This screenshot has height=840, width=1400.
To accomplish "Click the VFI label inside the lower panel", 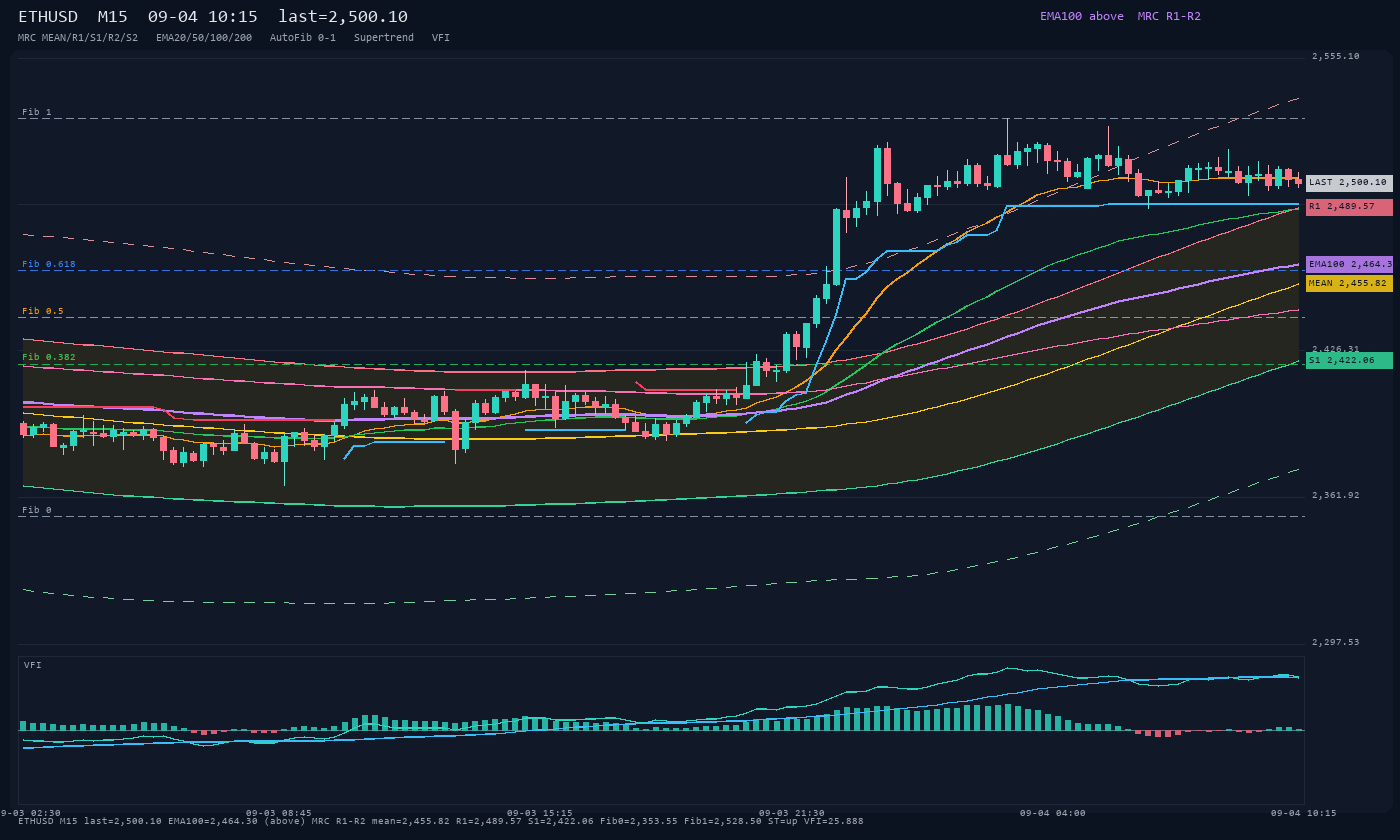I will pos(33,665).
